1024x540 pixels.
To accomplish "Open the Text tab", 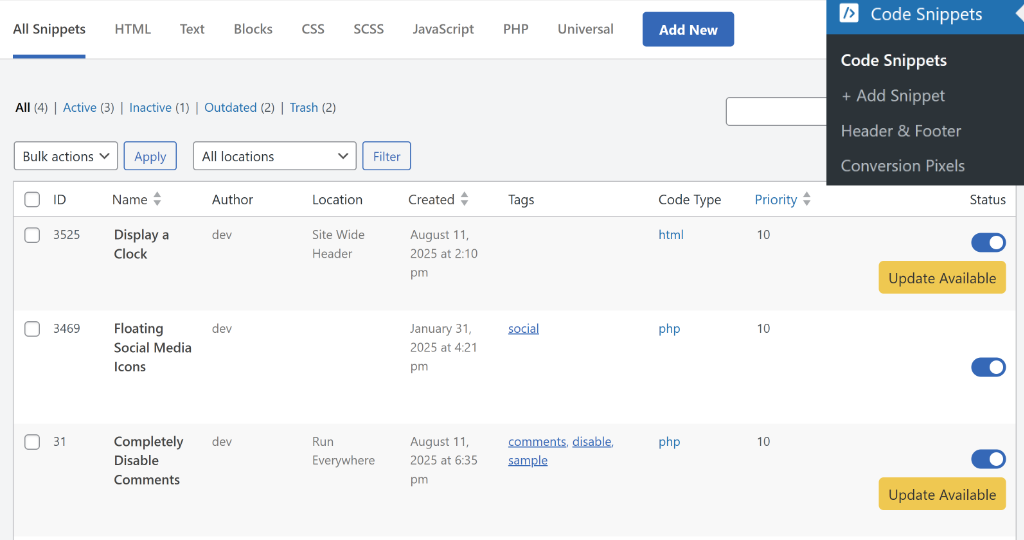I will 192,29.
